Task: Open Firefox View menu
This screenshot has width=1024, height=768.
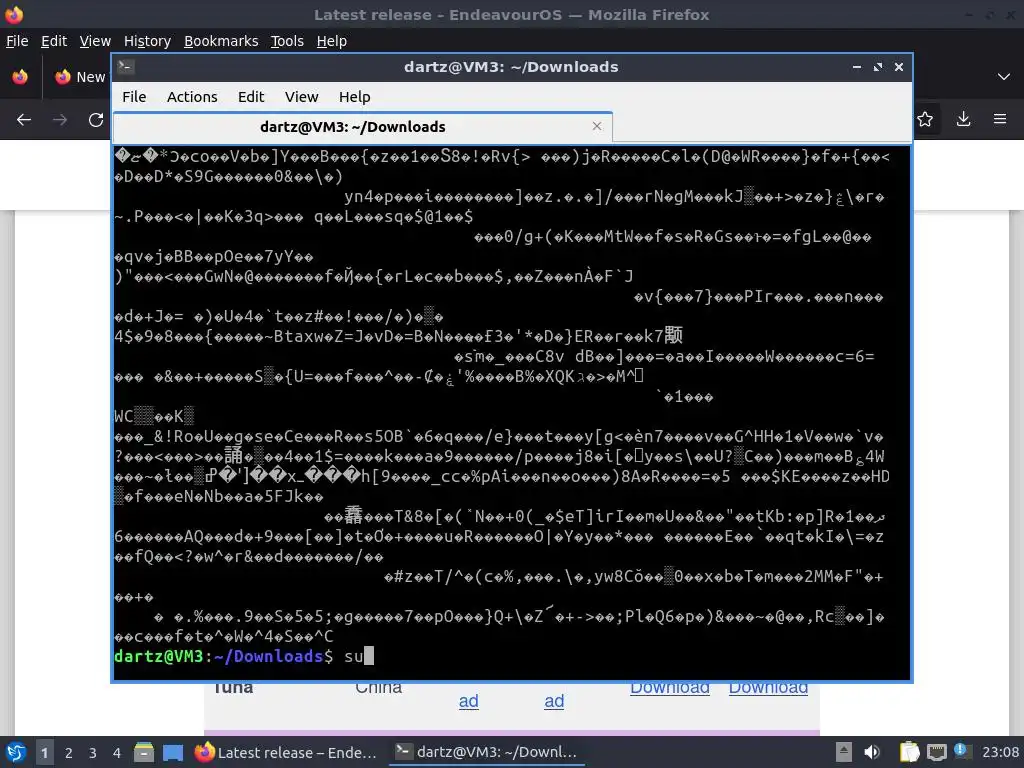Action: coord(95,41)
